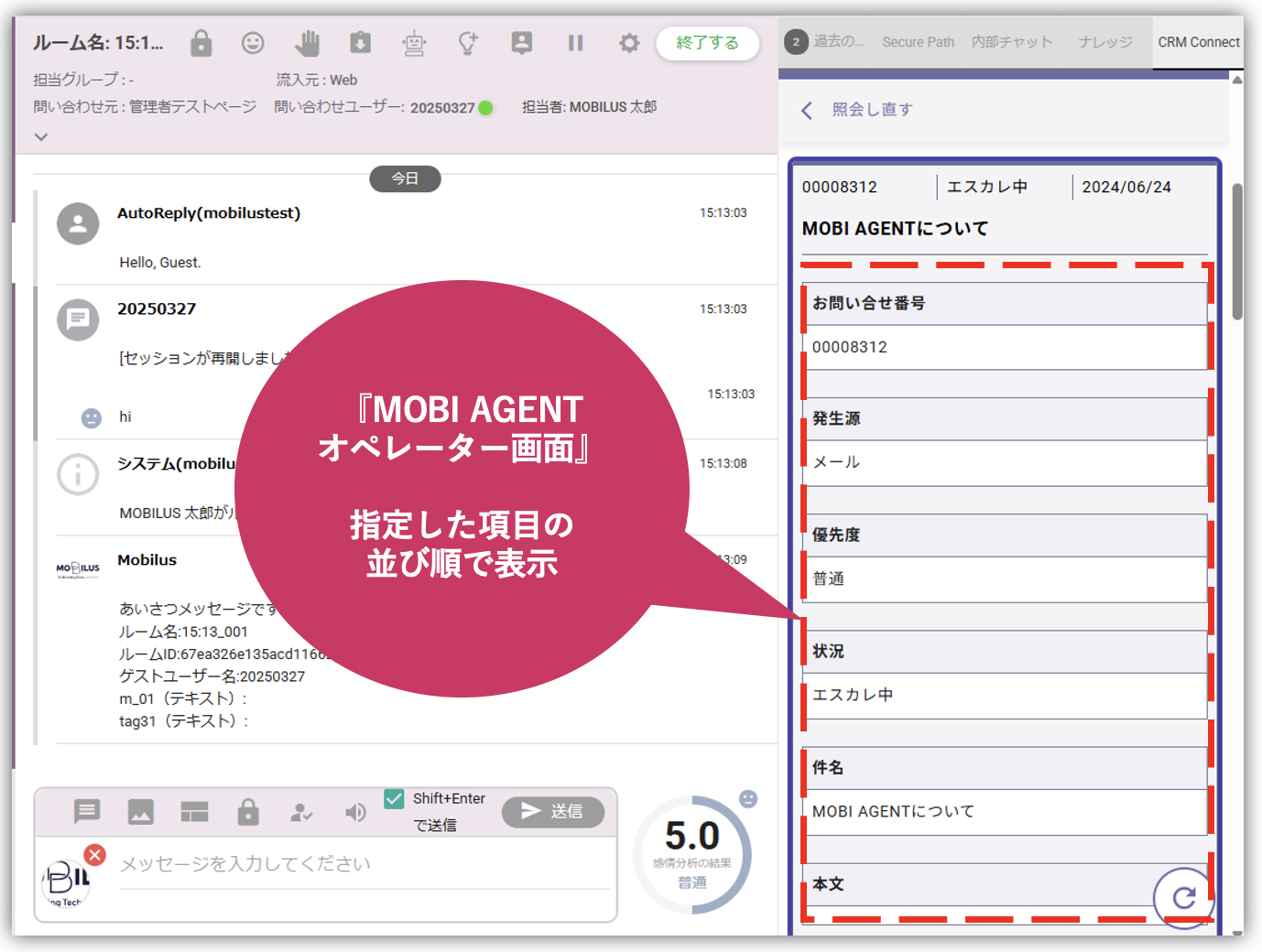The width and height of the screenshot is (1262, 952).
Task: Click the pause icon in header
Action: tap(575, 43)
